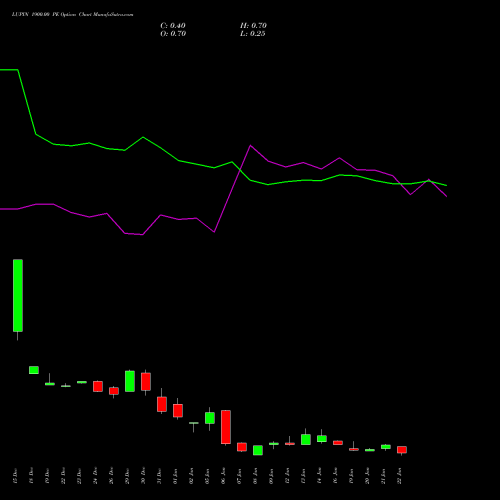Click the opening price value 'O: 0.70'
The width and height of the screenshot is (500, 500).
[173, 34]
